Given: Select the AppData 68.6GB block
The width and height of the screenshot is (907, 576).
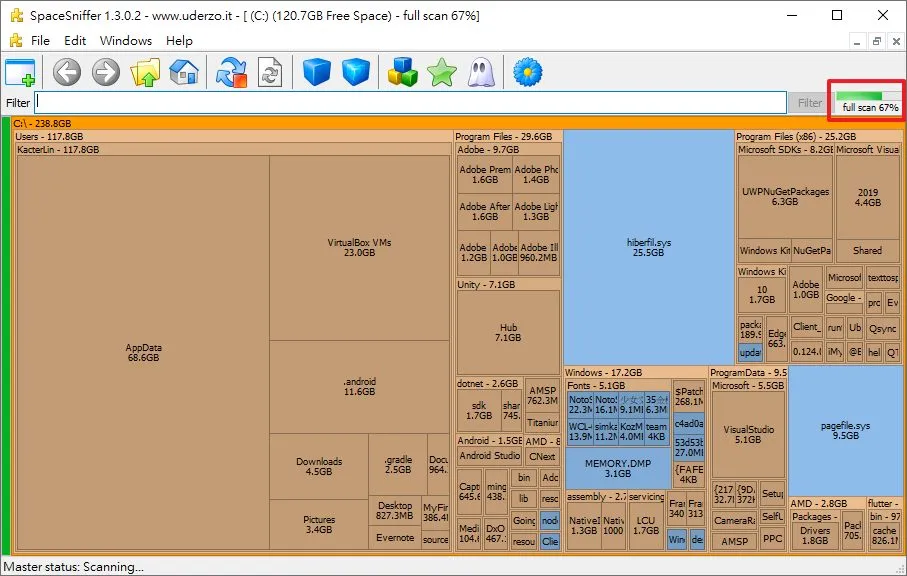Looking at the screenshot, I should [x=143, y=352].
